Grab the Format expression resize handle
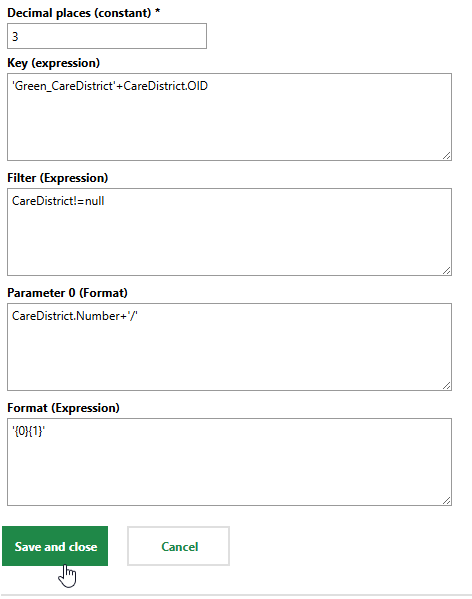The image size is (472, 599). 447,501
